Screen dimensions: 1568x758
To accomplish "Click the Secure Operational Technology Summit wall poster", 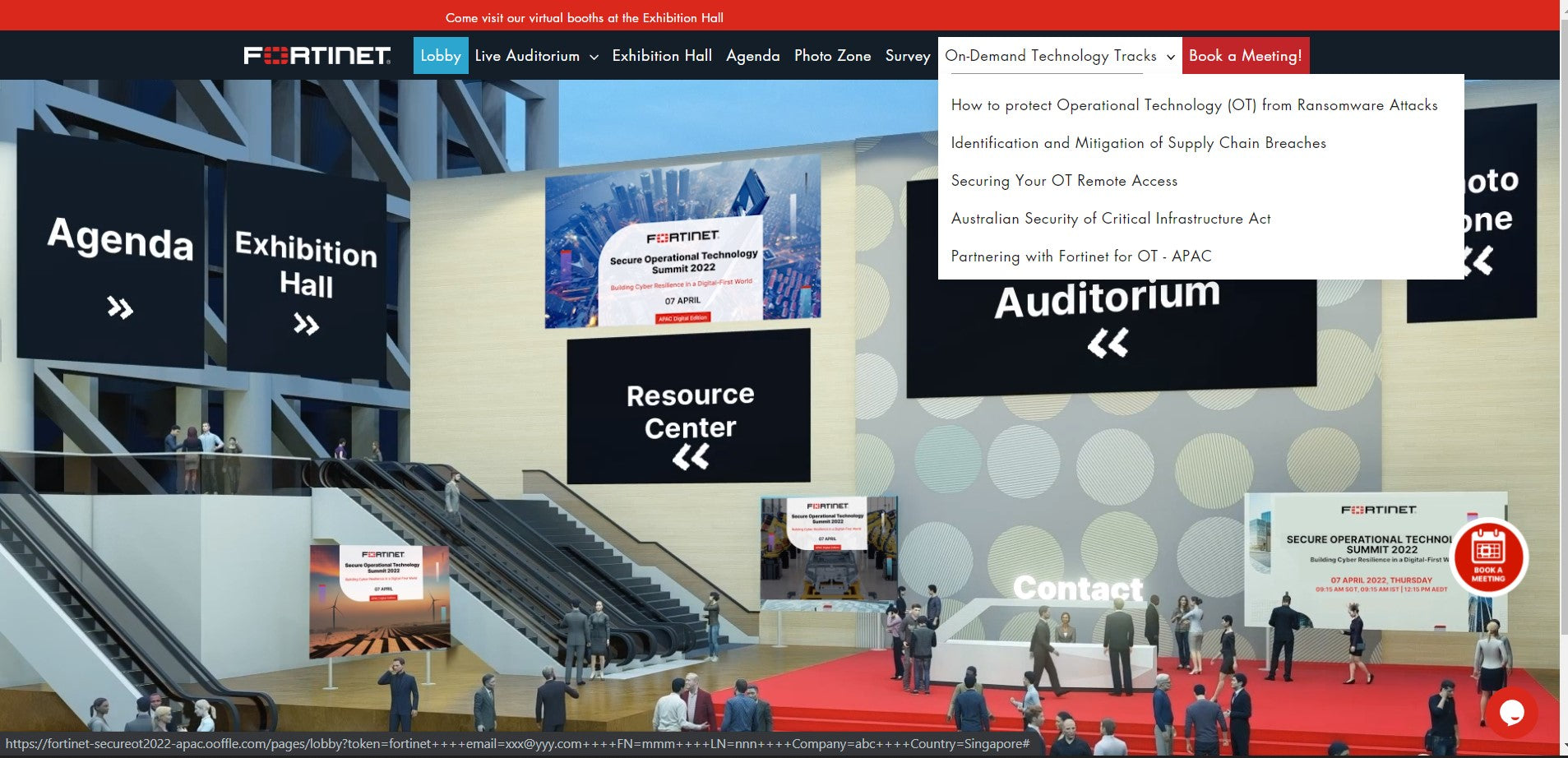I will [682, 243].
